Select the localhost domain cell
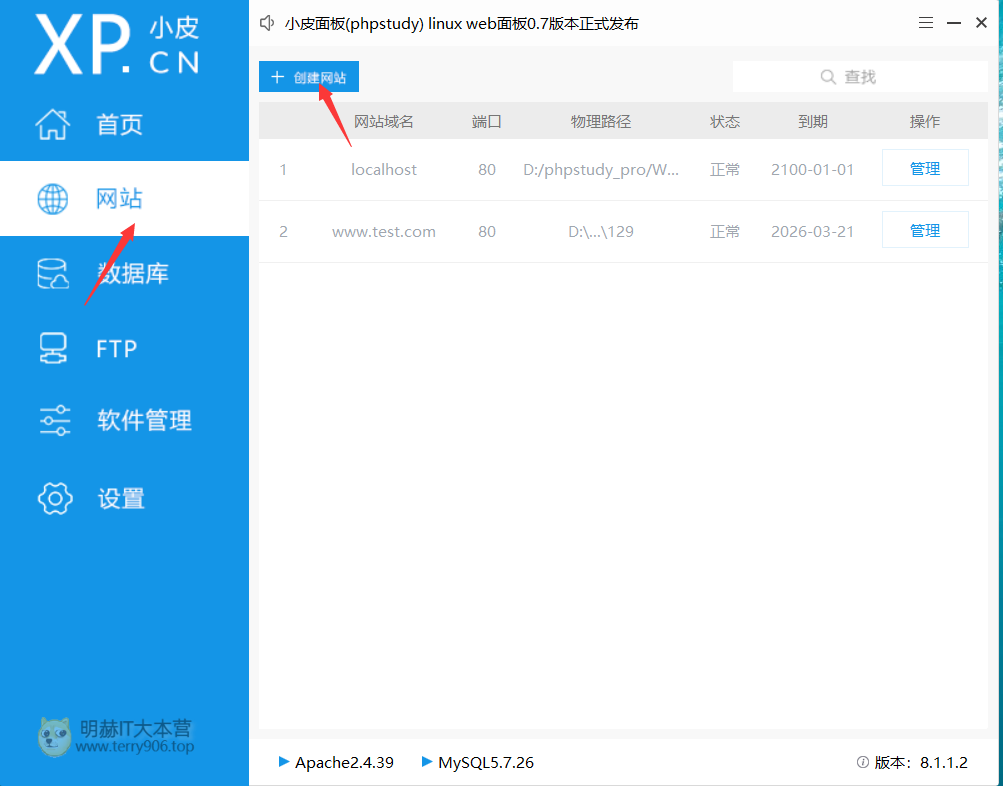Screen dimensions: 1003x786 click(x=384, y=169)
